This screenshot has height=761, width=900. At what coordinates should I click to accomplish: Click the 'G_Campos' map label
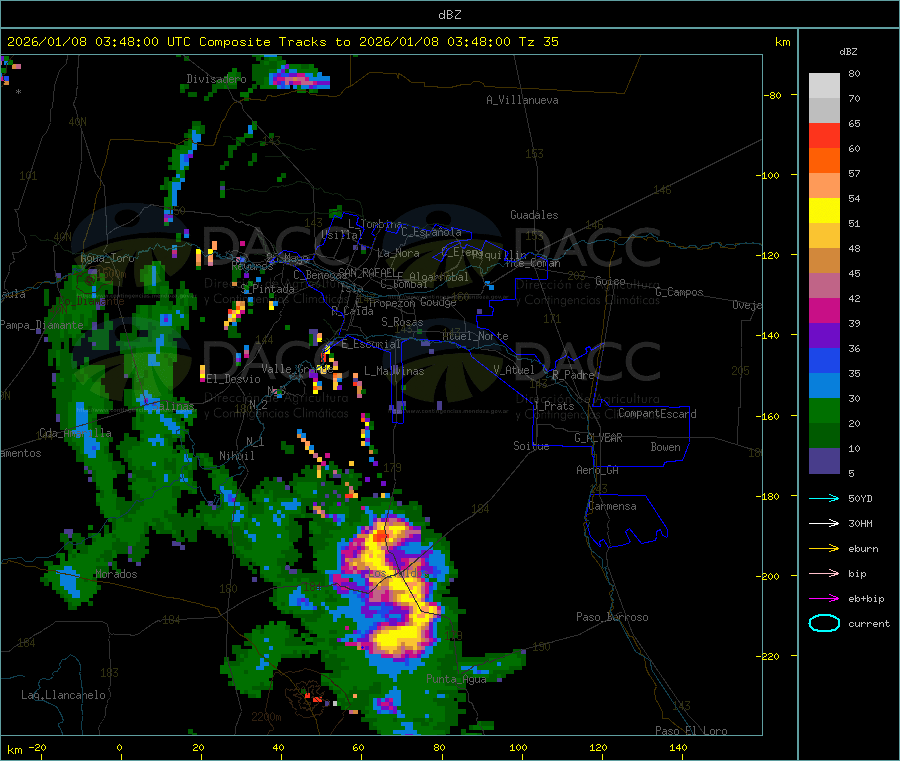pos(679,292)
